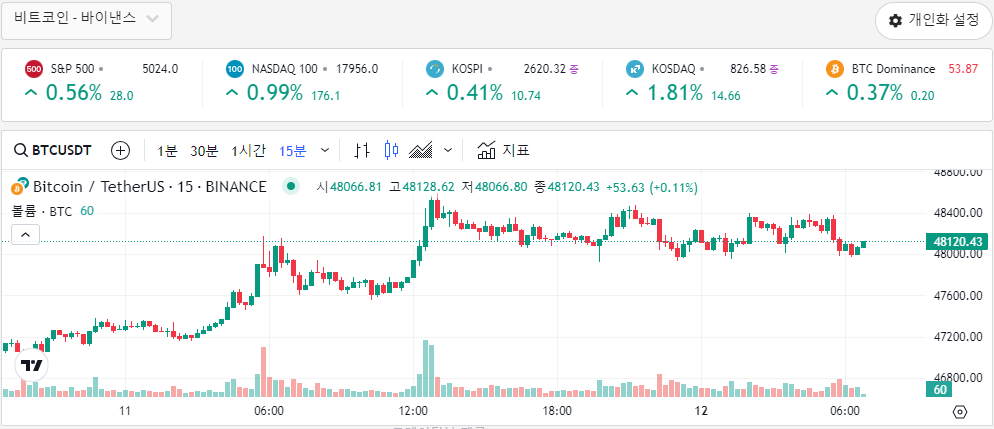Click the volume 60 axis label
Screen dimensions: 994x429
[x=940, y=390]
